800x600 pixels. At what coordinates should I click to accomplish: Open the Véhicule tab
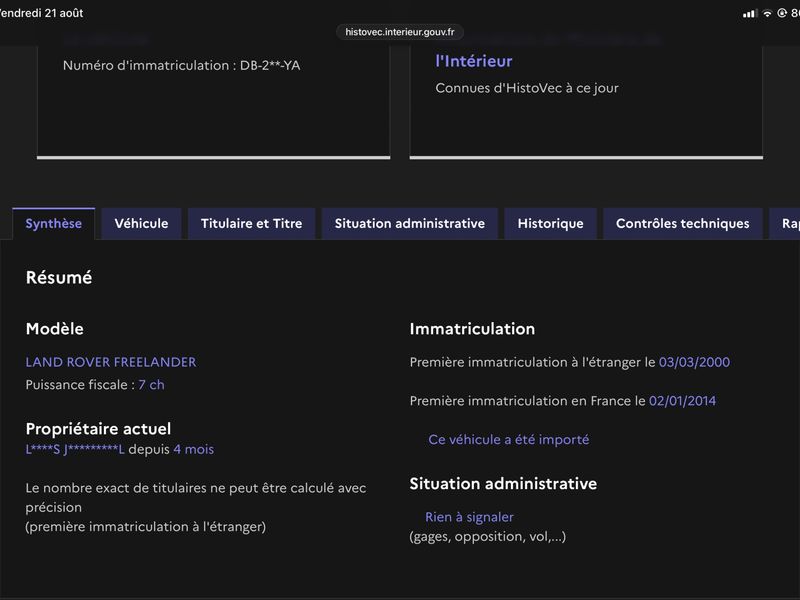[141, 223]
